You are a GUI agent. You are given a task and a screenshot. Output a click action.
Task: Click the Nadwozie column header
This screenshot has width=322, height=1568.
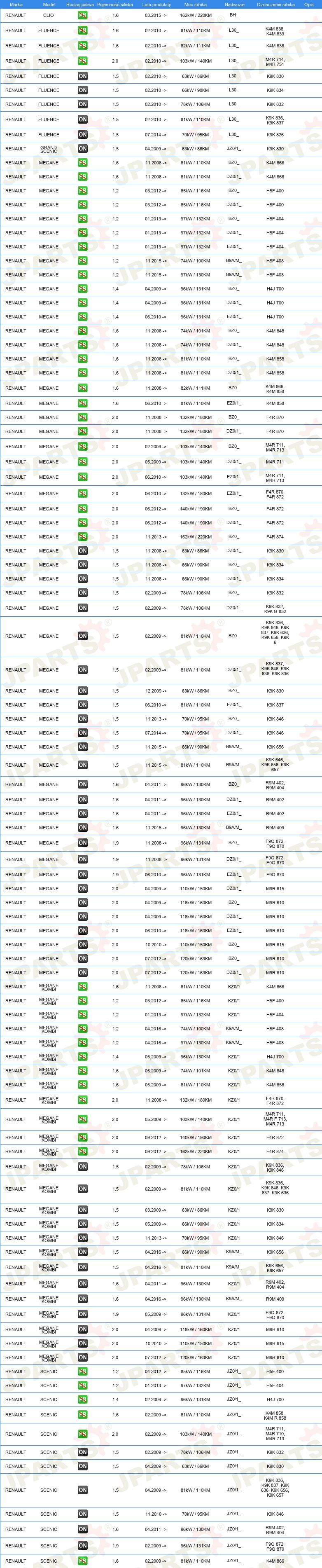(x=234, y=4)
